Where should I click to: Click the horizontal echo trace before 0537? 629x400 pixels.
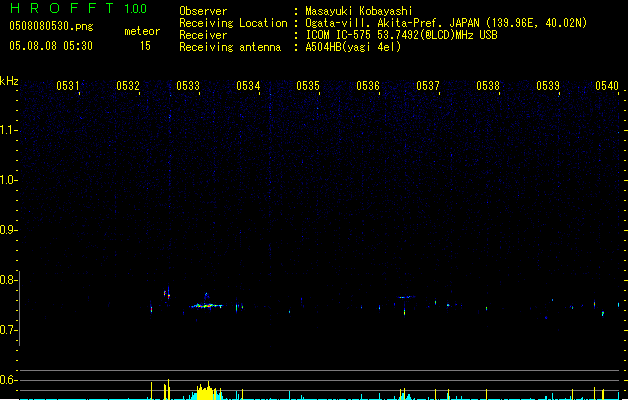406,297
